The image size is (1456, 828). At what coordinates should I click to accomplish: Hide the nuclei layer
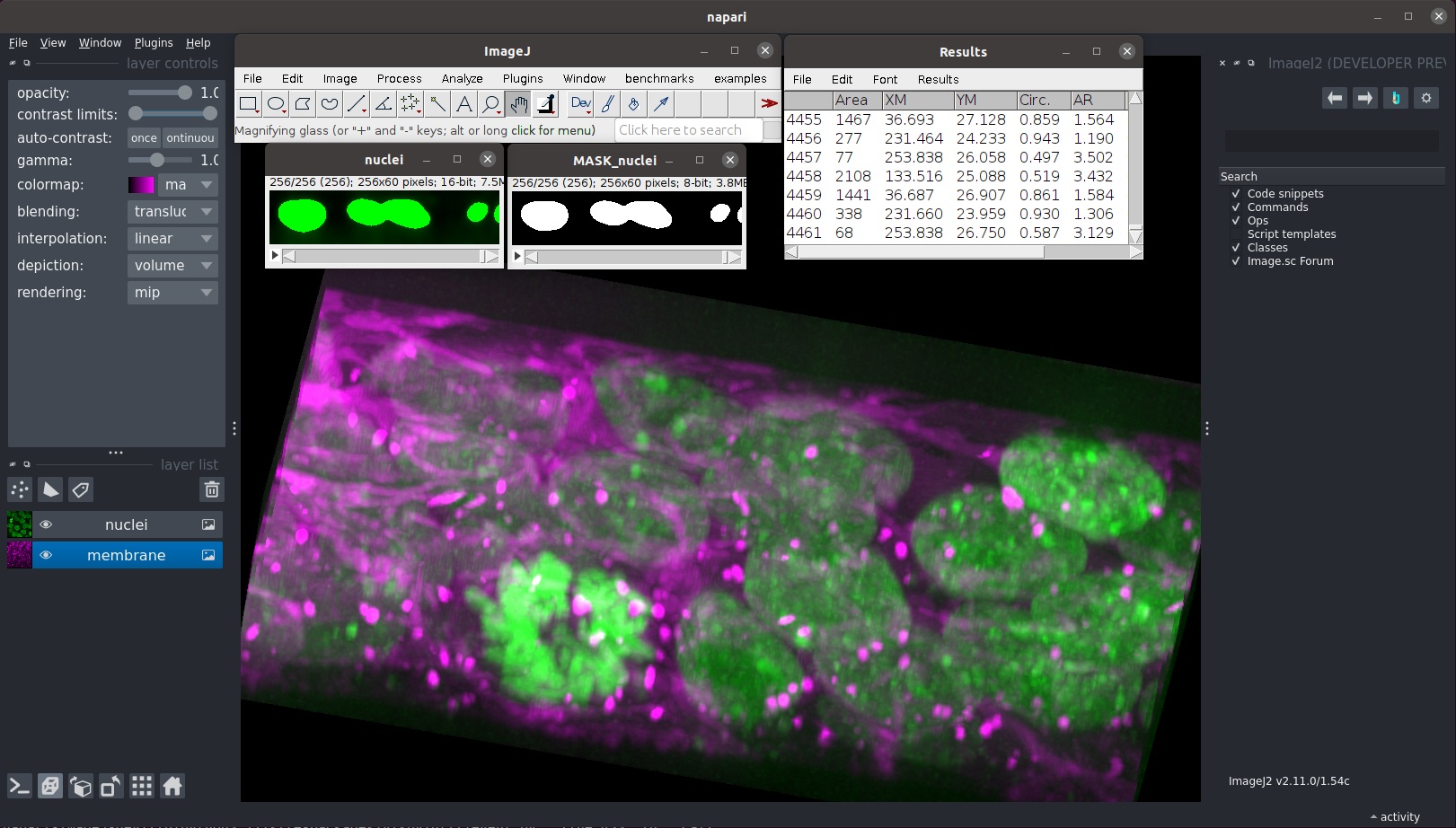(46, 524)
